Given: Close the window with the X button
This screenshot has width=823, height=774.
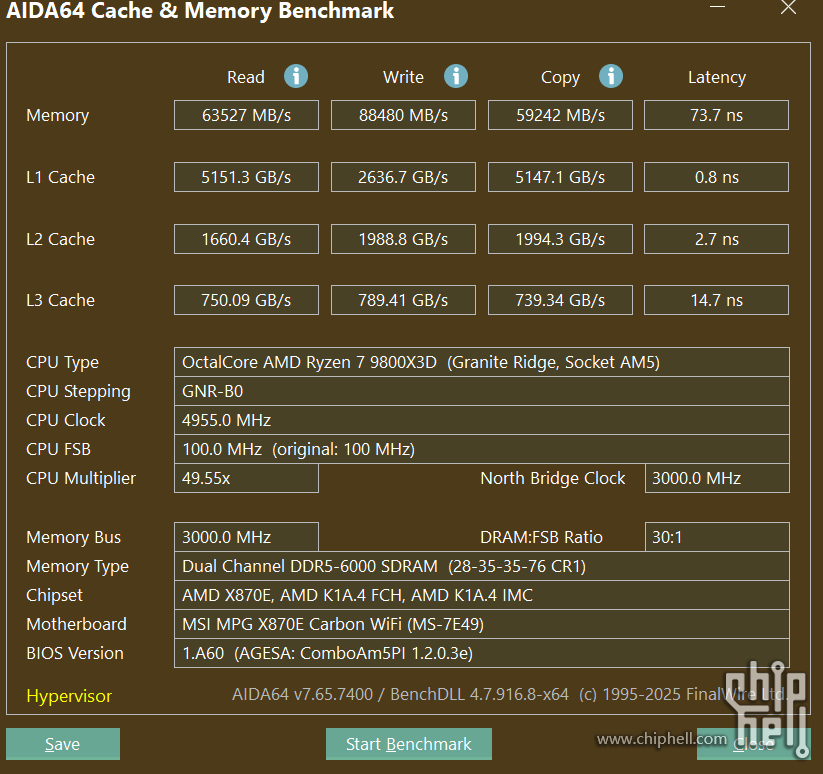Looking at the screenshot, I should click(788, 7).
